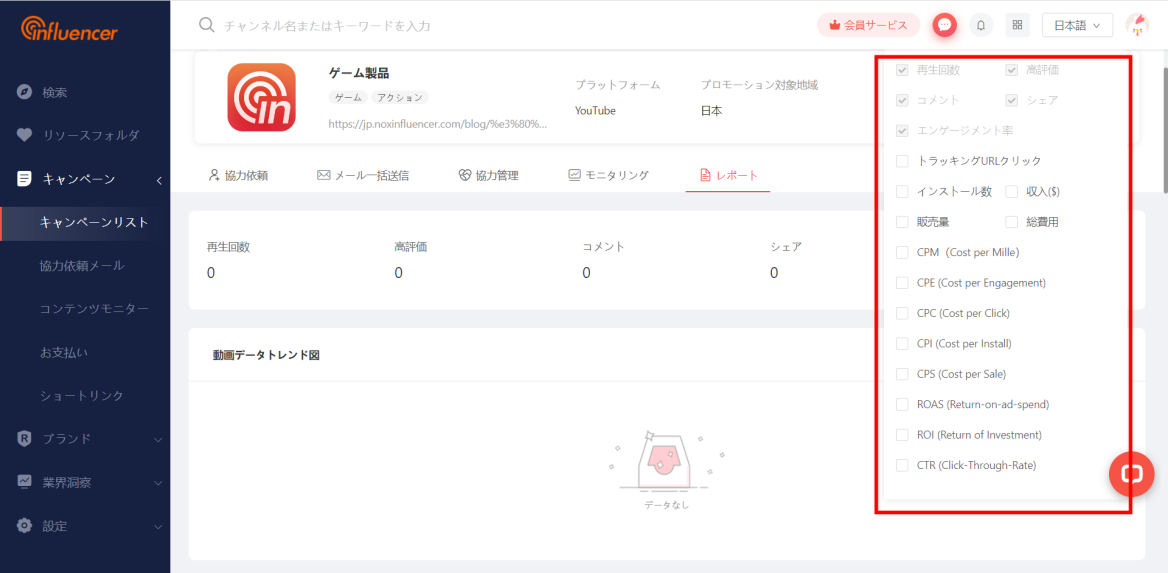Enable the インストール数 checkbox
Image resolution: width=1168 pixels, height=573 pixels.
pyautogui.click(x=902, y=191)
